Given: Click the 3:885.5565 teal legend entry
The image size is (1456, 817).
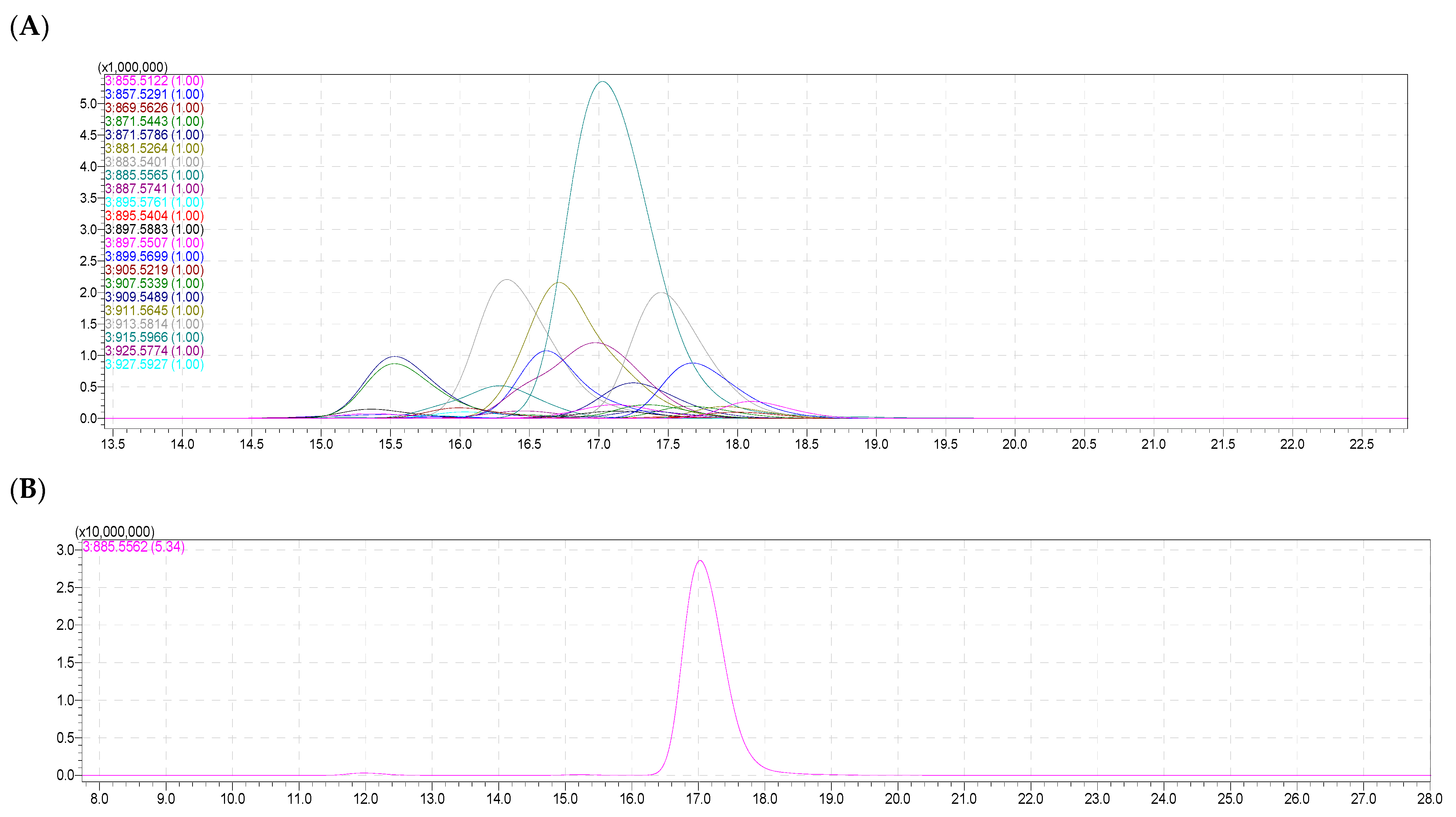Looking at the screenshot, I should pyautogui.click(x=154, y=175).
